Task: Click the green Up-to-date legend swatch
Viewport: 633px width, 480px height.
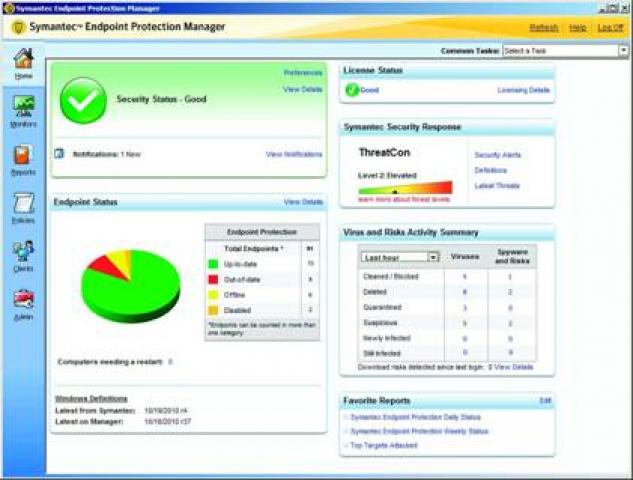Action: pyautogui.click(x=213, y=264)
